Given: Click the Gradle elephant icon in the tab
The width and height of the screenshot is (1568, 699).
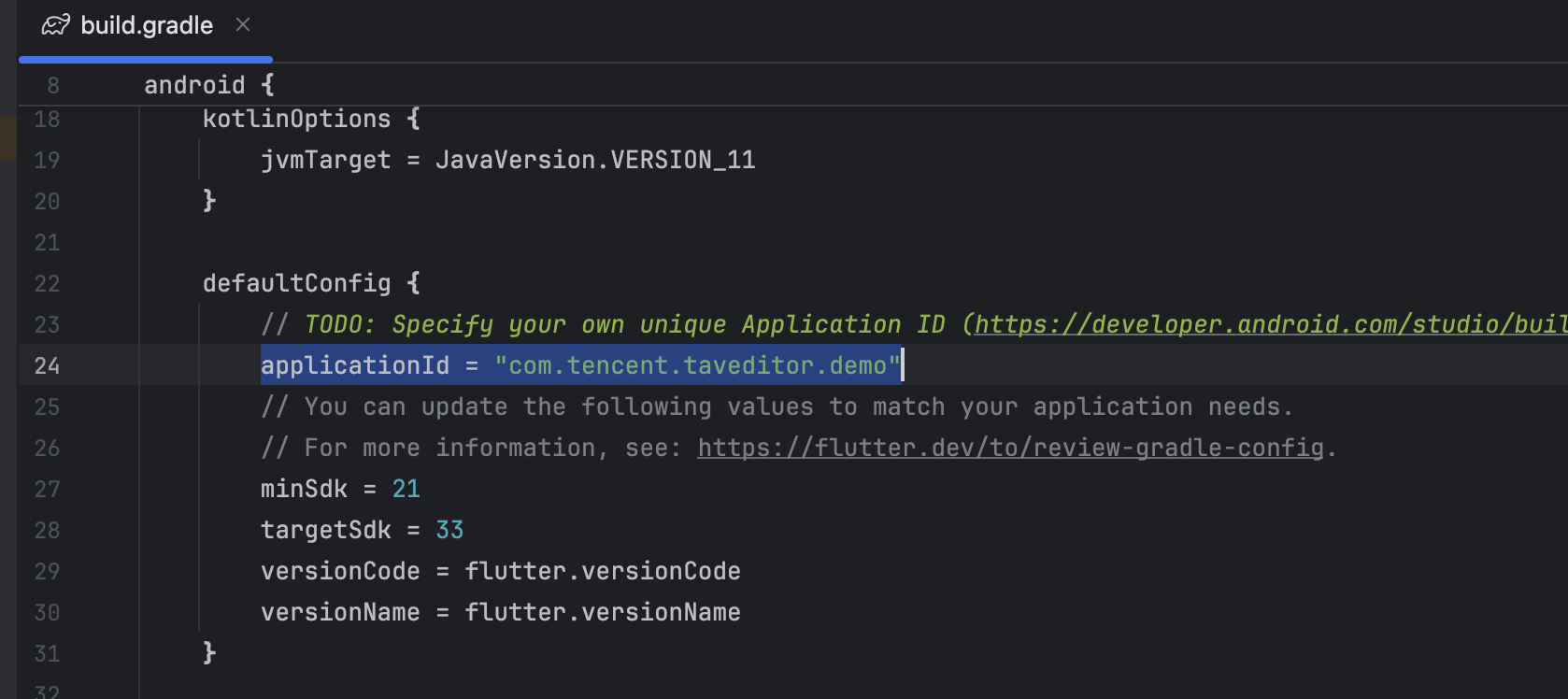Looking at the screenshot, I should click(55, 25).
